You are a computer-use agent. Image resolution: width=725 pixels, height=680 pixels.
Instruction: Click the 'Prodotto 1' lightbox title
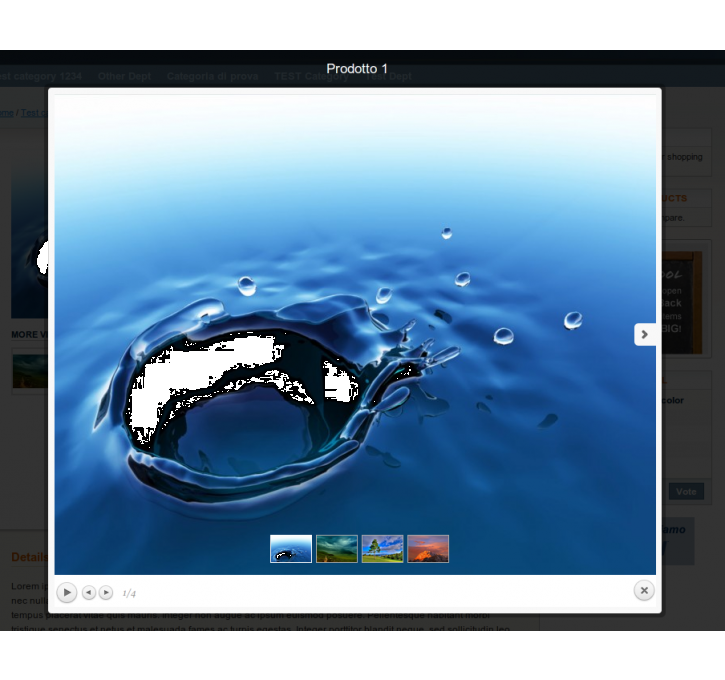[x=357, y=69]
